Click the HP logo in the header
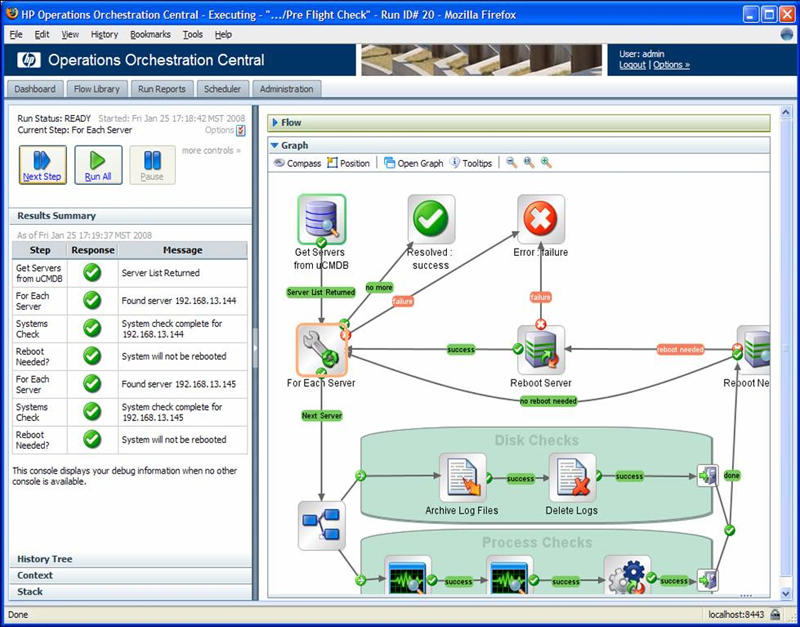This screenshot has width=800, height=627. click(x=29, y=60)
